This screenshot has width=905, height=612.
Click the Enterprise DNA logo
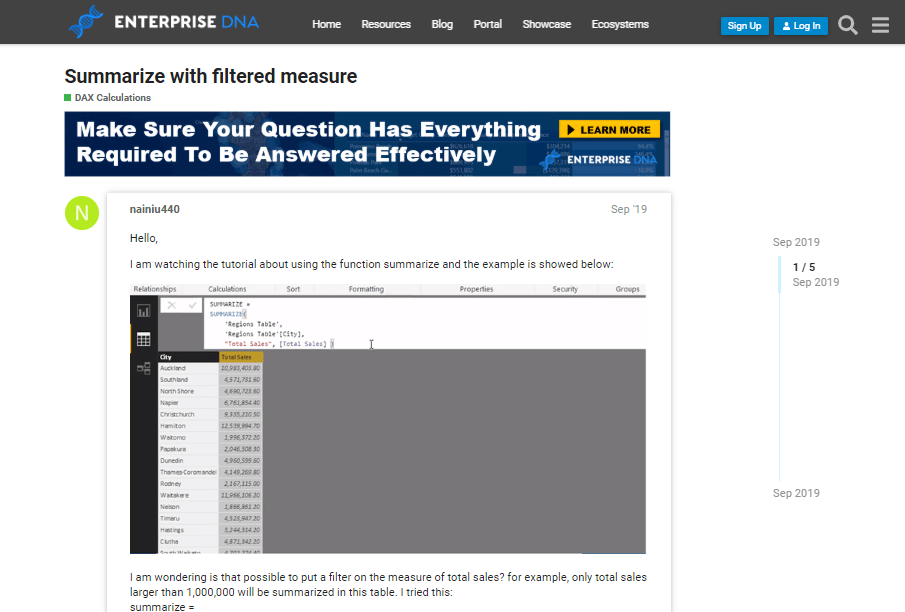(163, 22)
